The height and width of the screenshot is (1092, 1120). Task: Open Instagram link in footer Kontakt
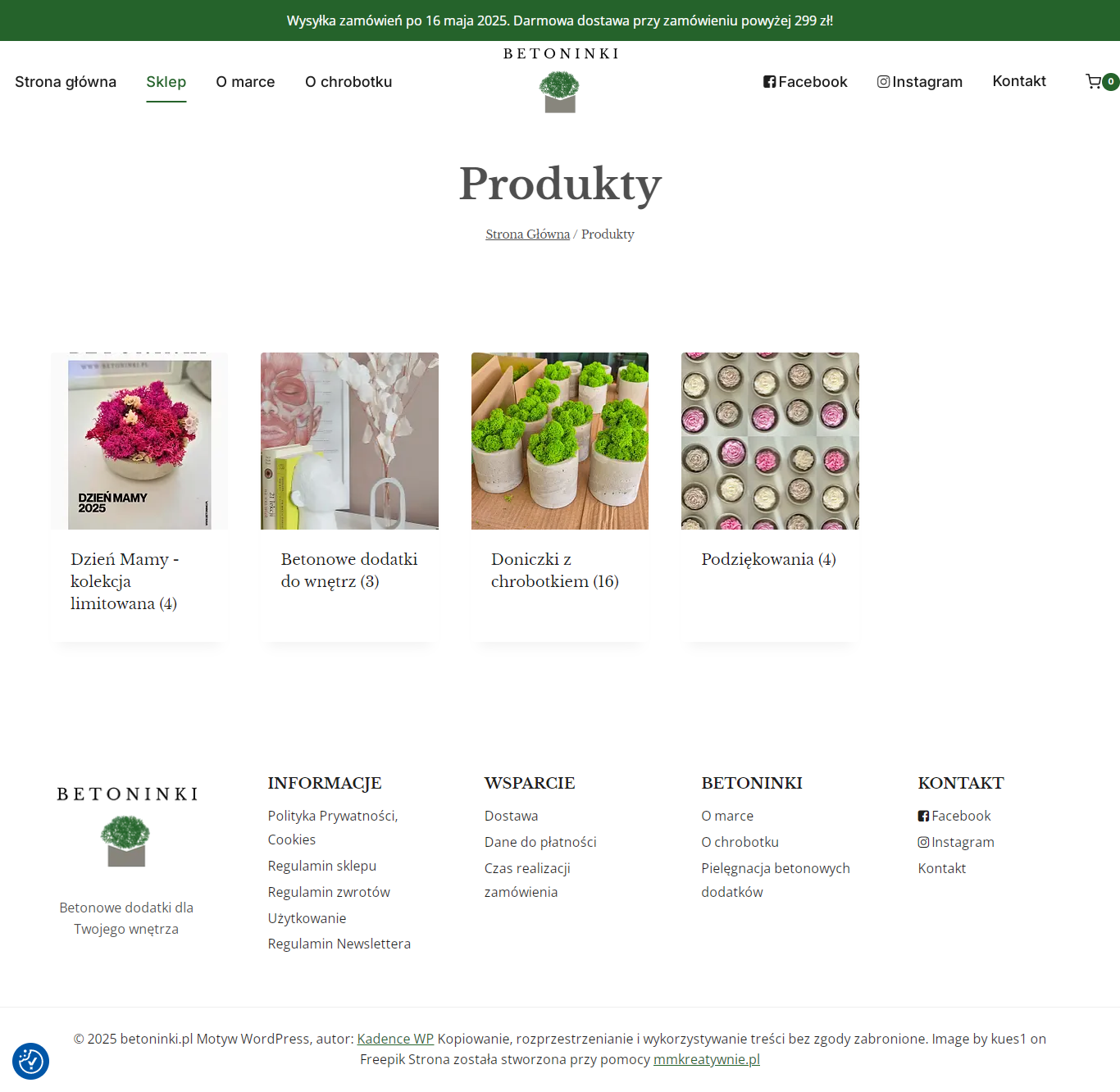coord(956,842)
